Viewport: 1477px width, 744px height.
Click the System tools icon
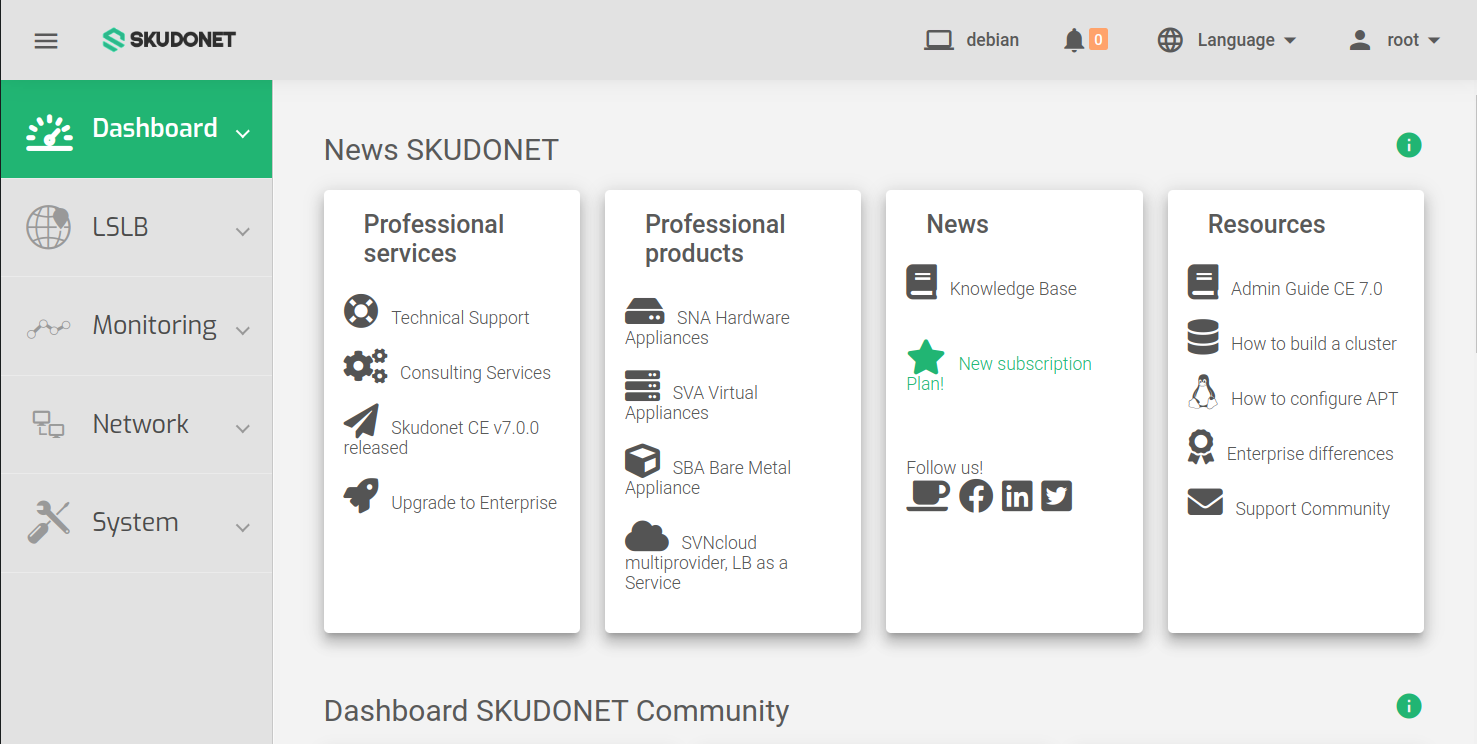48,522
